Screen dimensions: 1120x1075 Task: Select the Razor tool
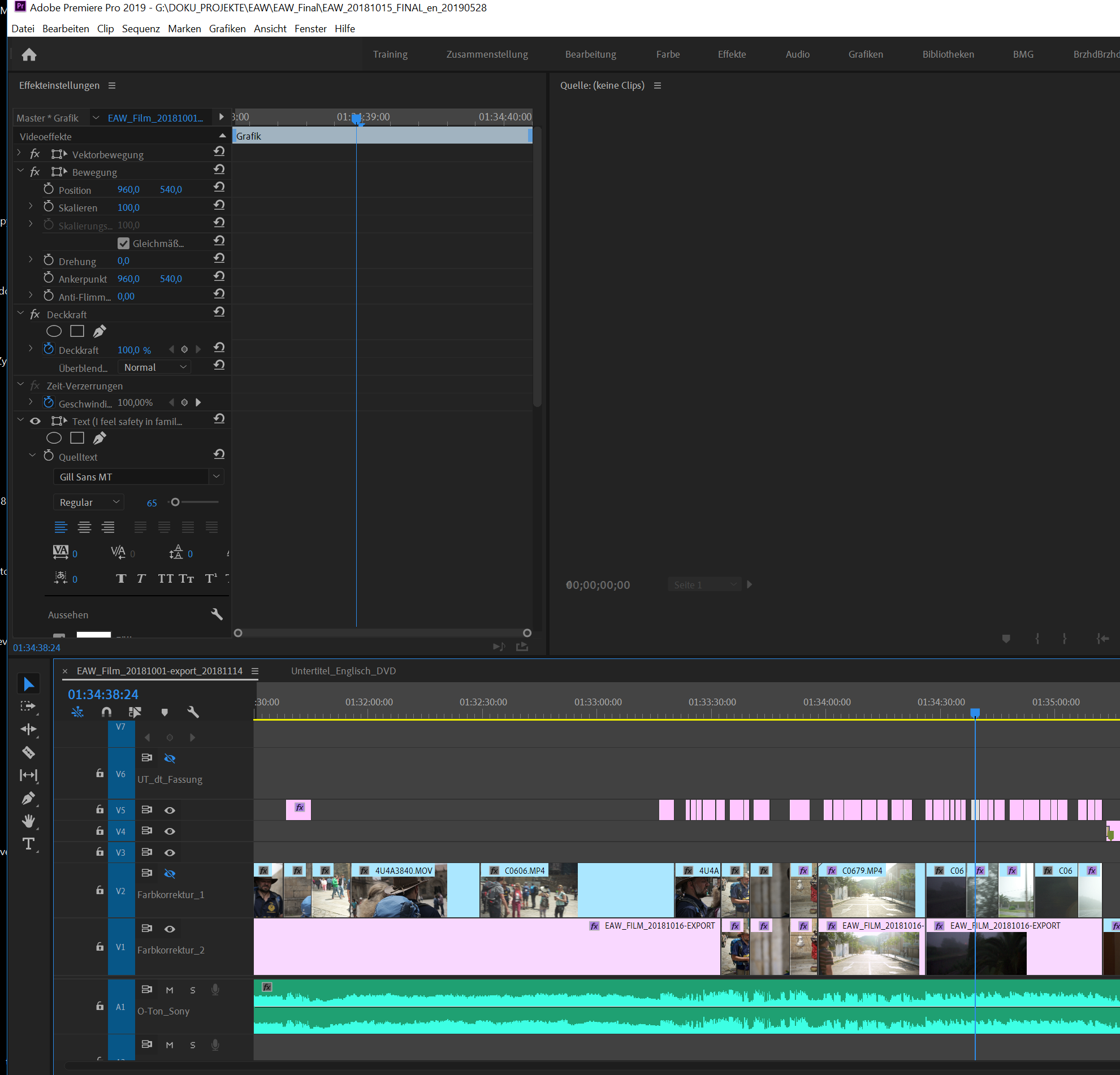(28, 752)
